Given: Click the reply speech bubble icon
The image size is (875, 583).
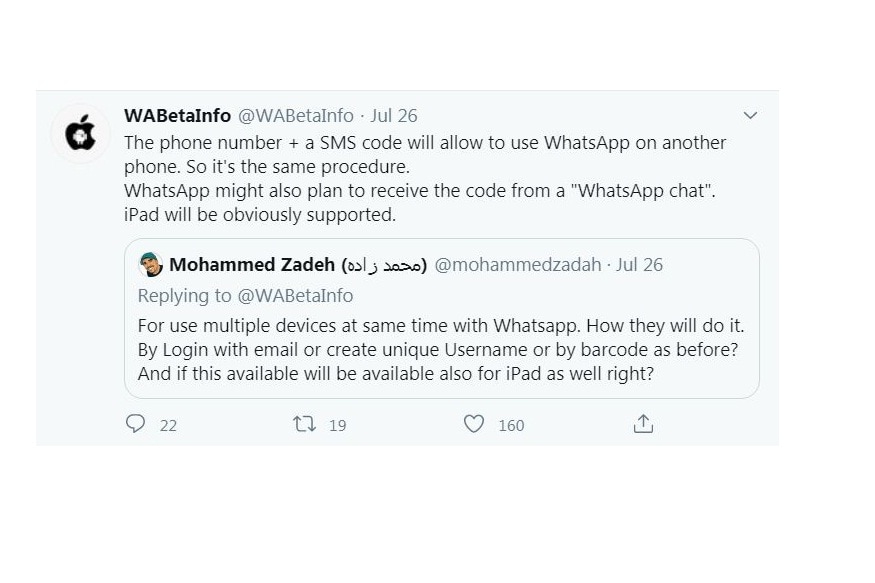Looking at the screenshot, I should click(136, 424).
